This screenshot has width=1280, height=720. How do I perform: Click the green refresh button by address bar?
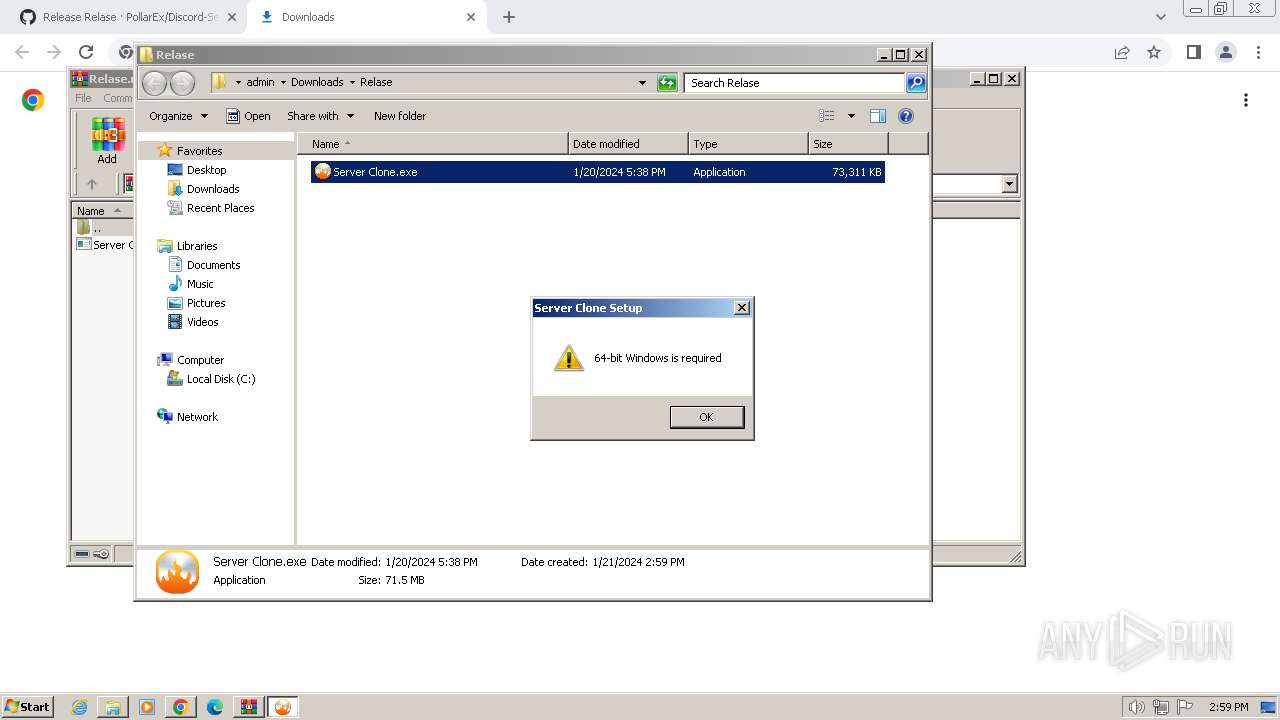pos(667,83)
